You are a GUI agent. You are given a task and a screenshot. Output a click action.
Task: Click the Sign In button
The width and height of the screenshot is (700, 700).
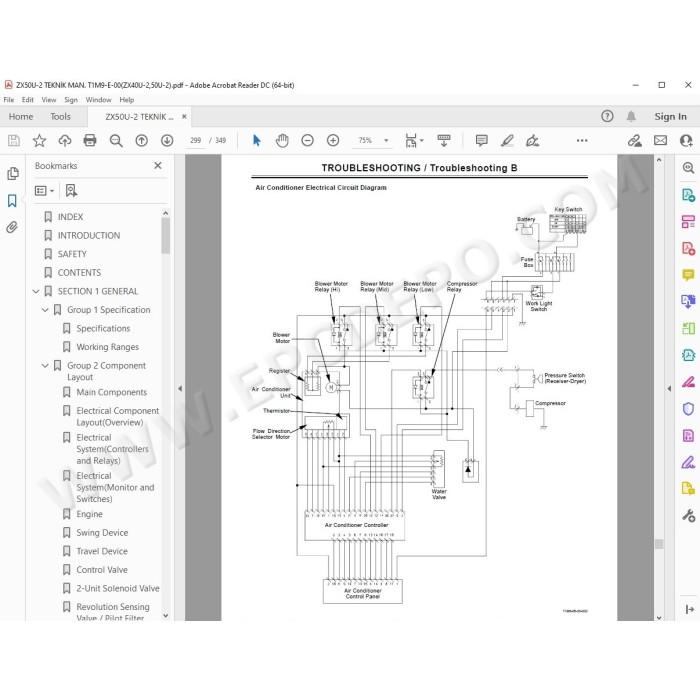[x=670, y=117]
